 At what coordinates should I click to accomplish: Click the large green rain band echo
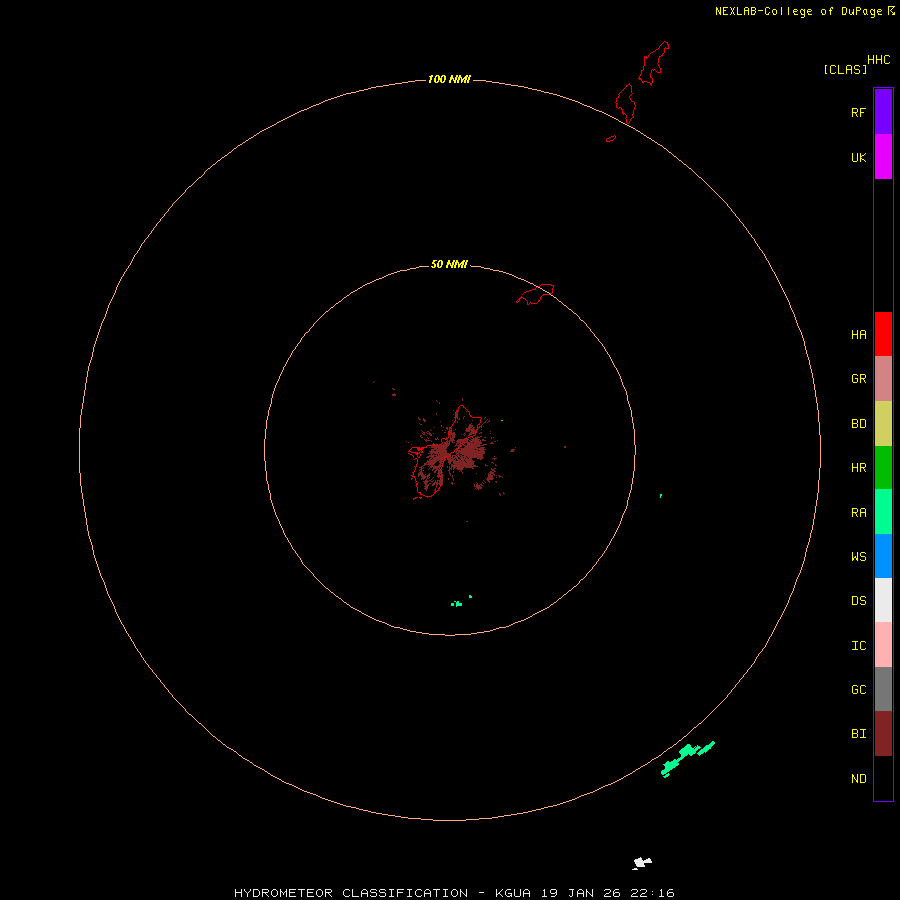coord(686,759)
